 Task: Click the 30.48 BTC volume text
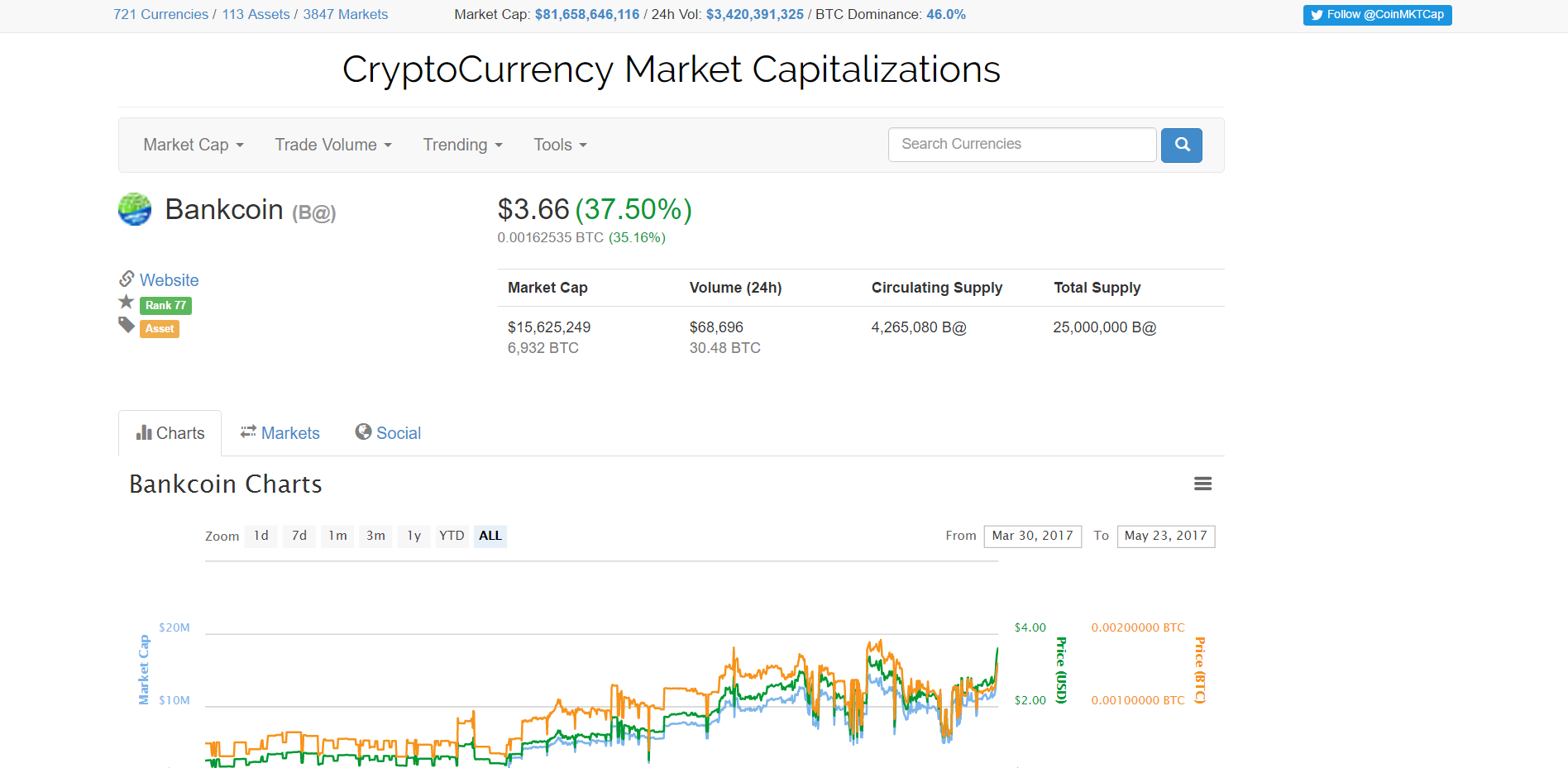click(725, 348)
